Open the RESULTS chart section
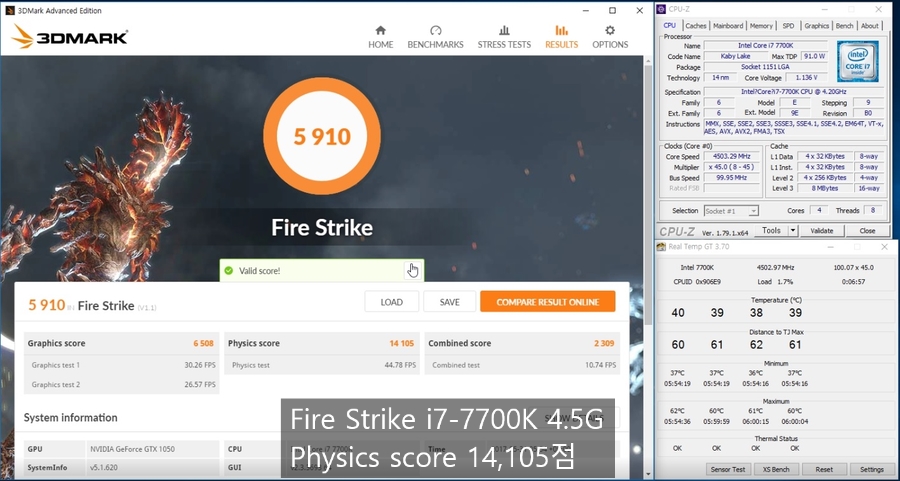 click(x=561, y=37)
